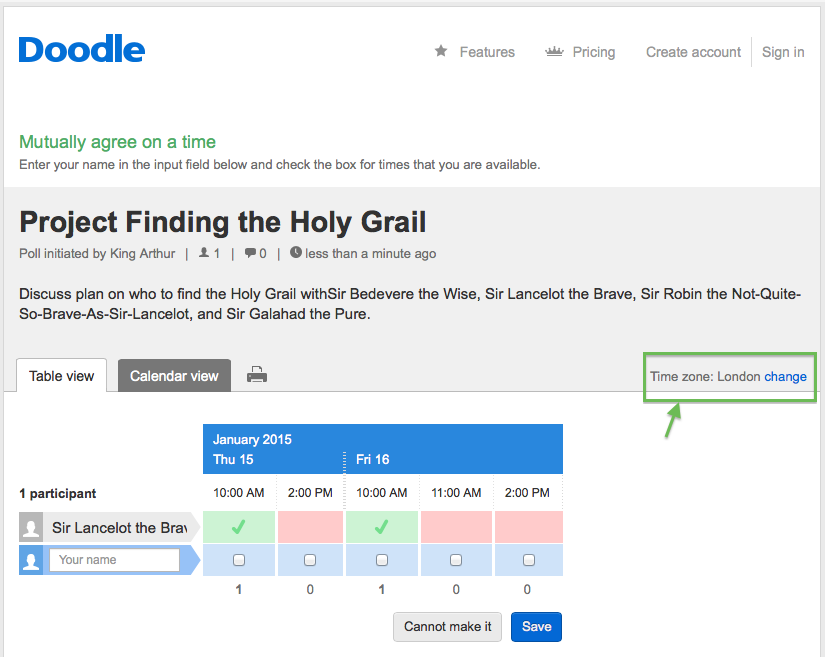Check the Thu 15 10:00 AM box
The width and height of the screenshot is (825, 657).
click(239, 560)
